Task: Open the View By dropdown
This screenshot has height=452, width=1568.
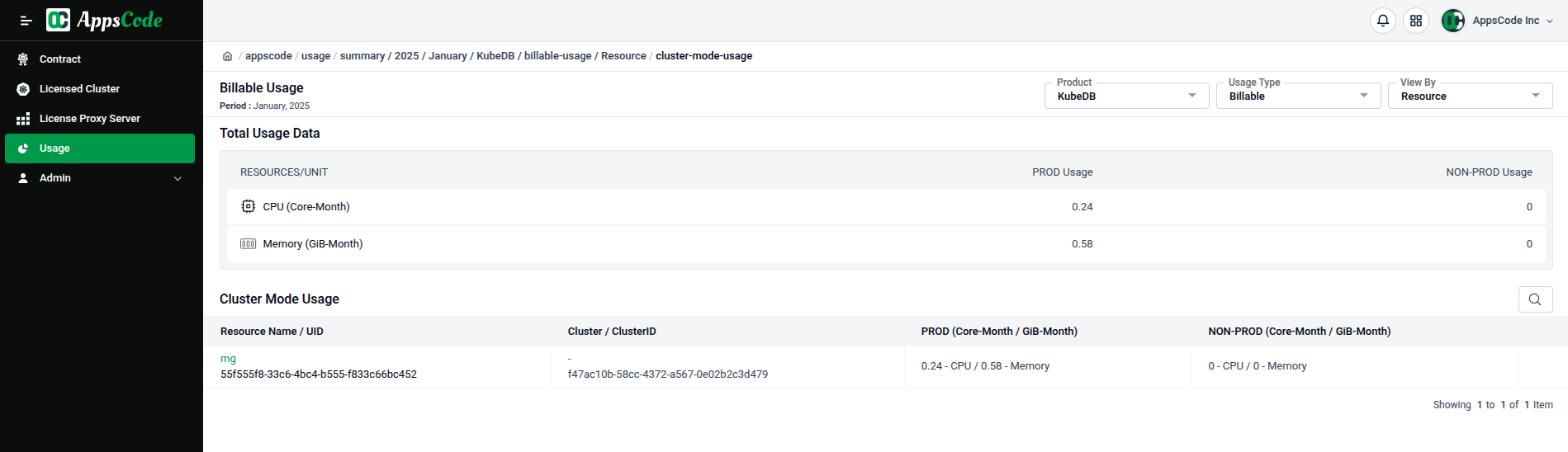Action: (x=1470, y=96)
